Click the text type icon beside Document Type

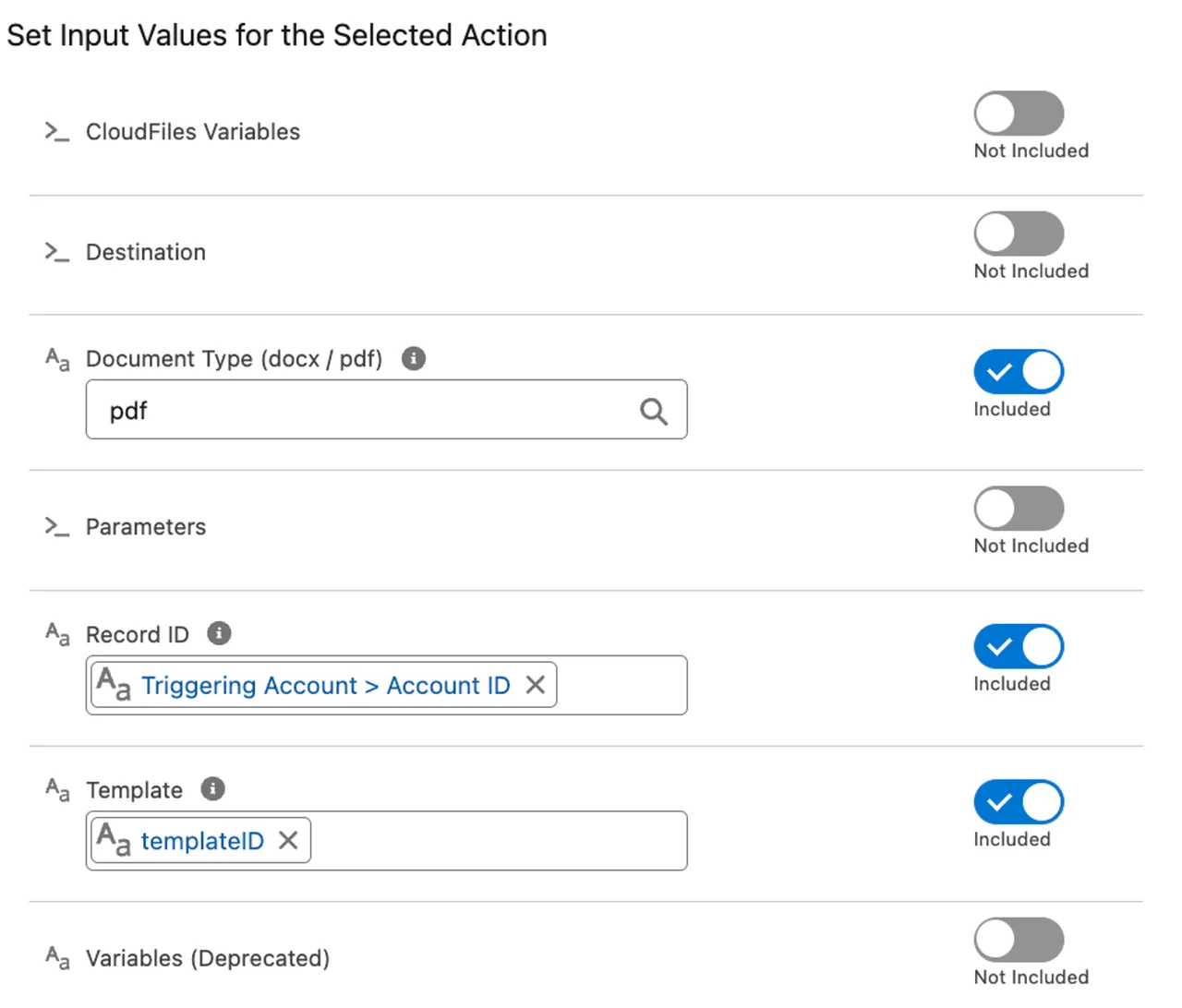56,359
